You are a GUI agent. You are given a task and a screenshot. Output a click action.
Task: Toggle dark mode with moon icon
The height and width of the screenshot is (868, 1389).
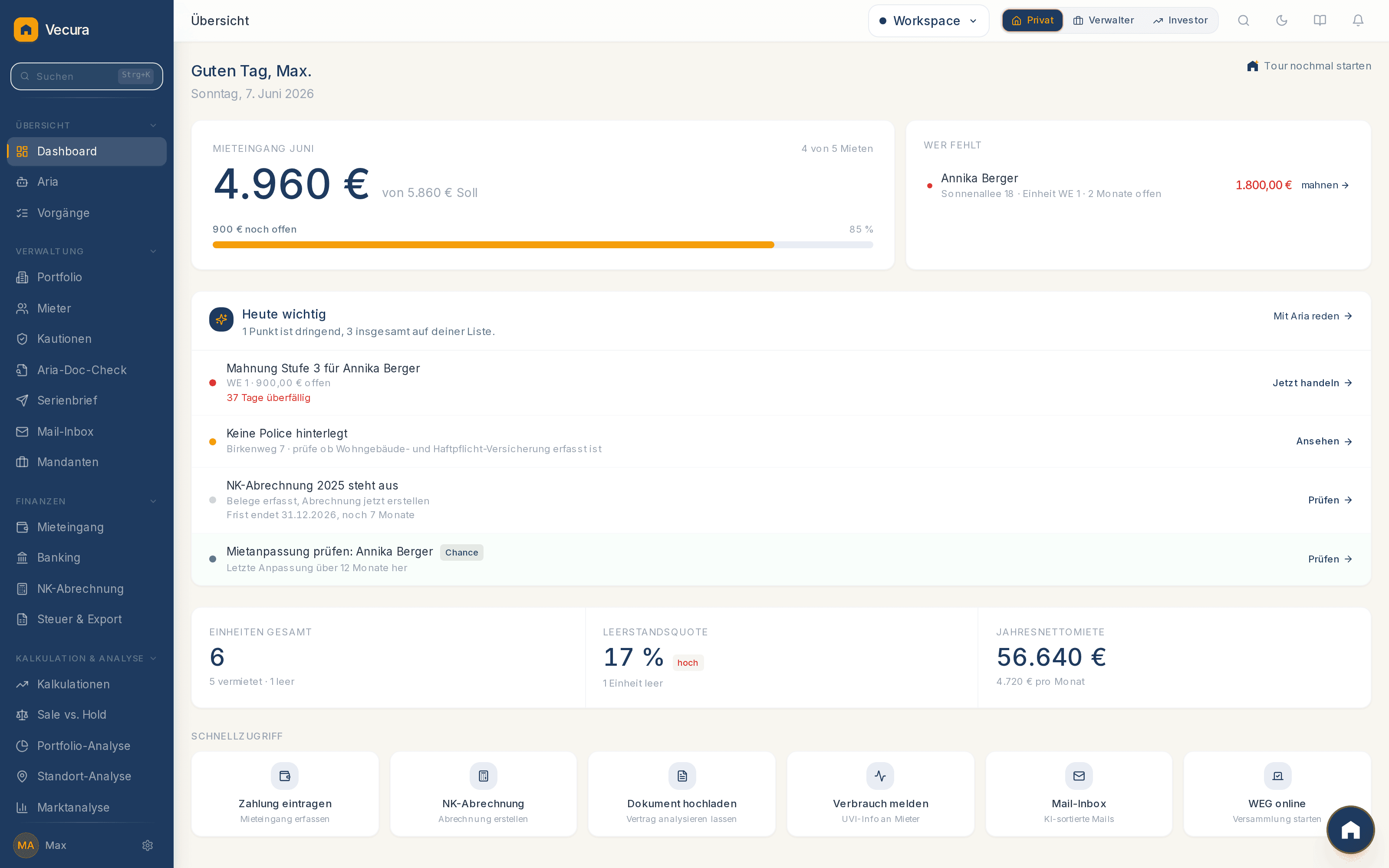[1282, 21]
